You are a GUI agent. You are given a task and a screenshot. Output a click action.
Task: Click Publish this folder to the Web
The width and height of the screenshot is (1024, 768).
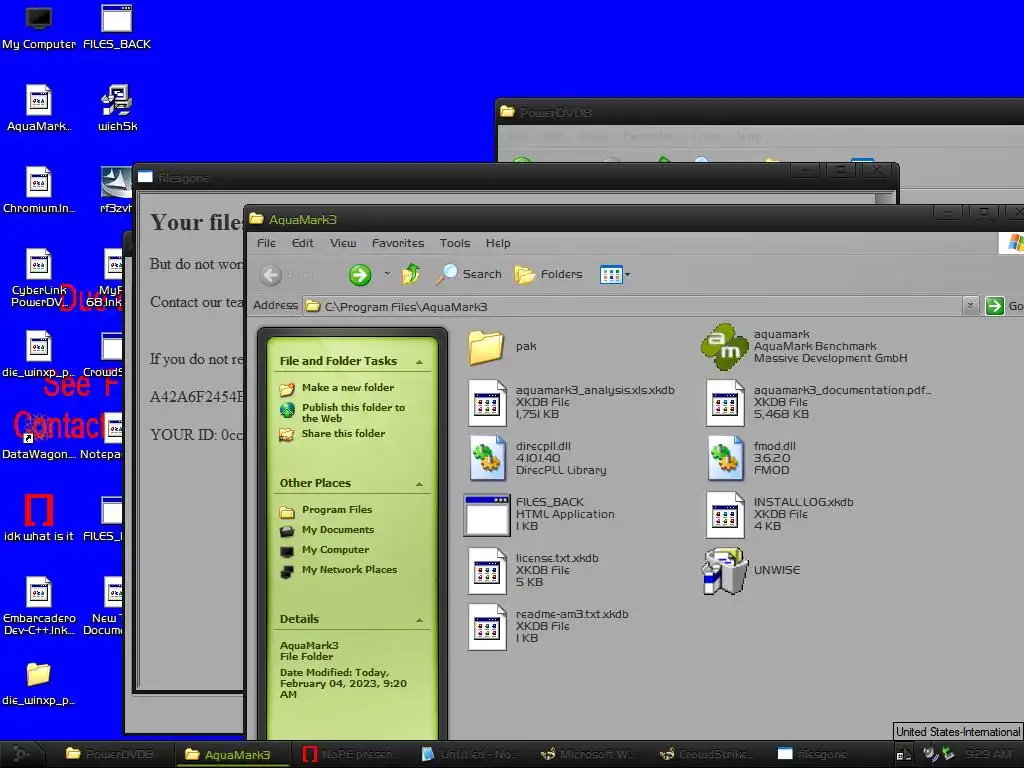coord(353,413)
